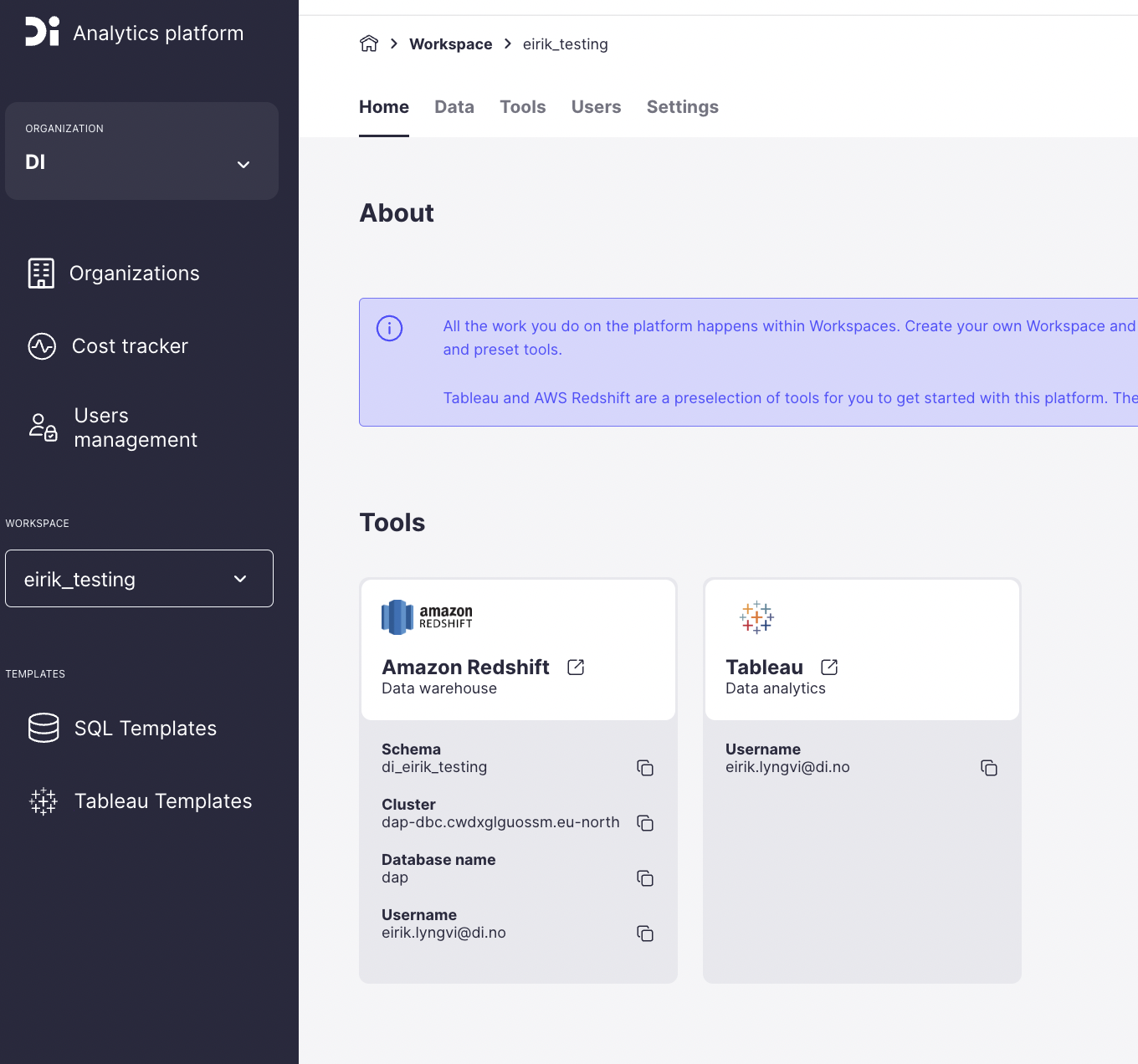Open the Tools tab

point(523,107)
